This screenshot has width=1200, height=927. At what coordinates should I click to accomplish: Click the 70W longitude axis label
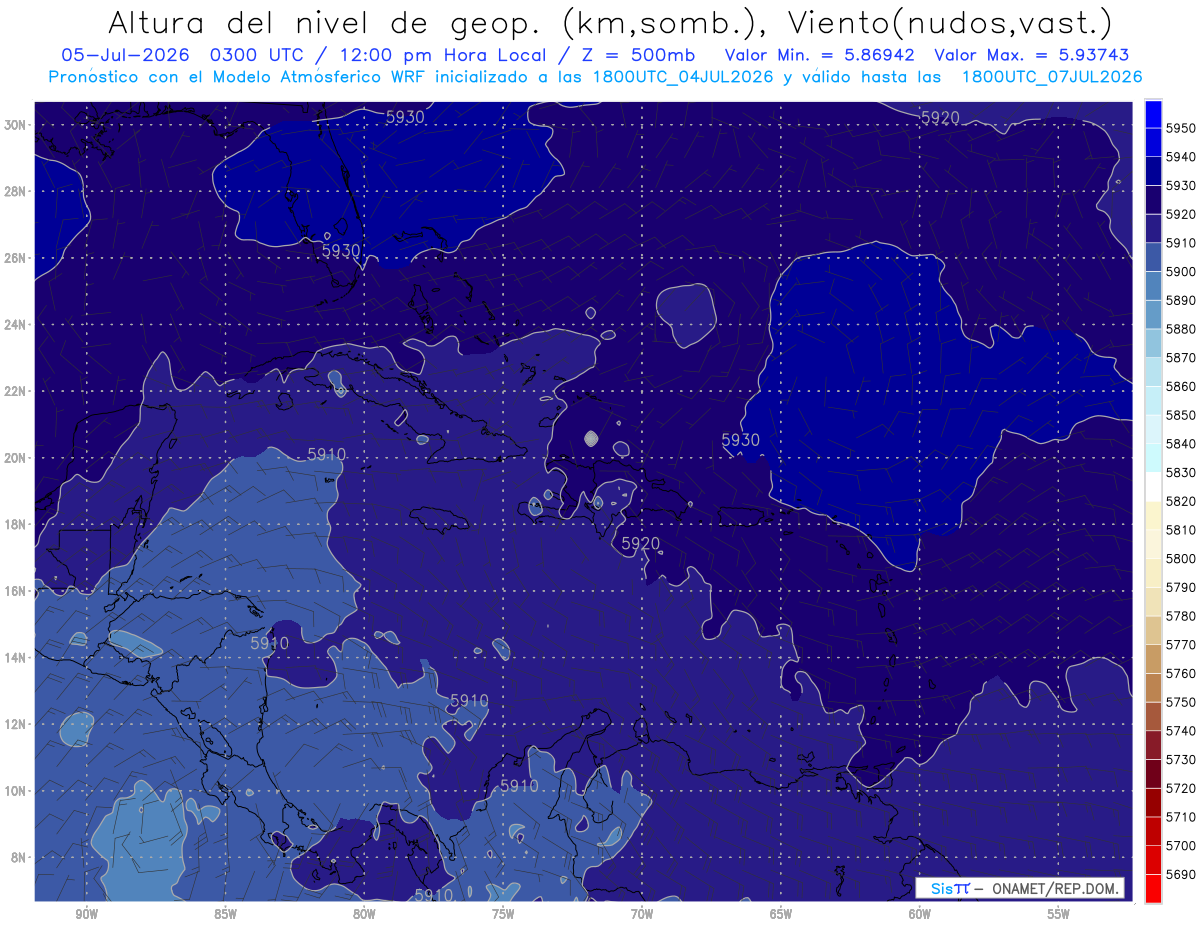pyautogui.click(x=642, y=914)
